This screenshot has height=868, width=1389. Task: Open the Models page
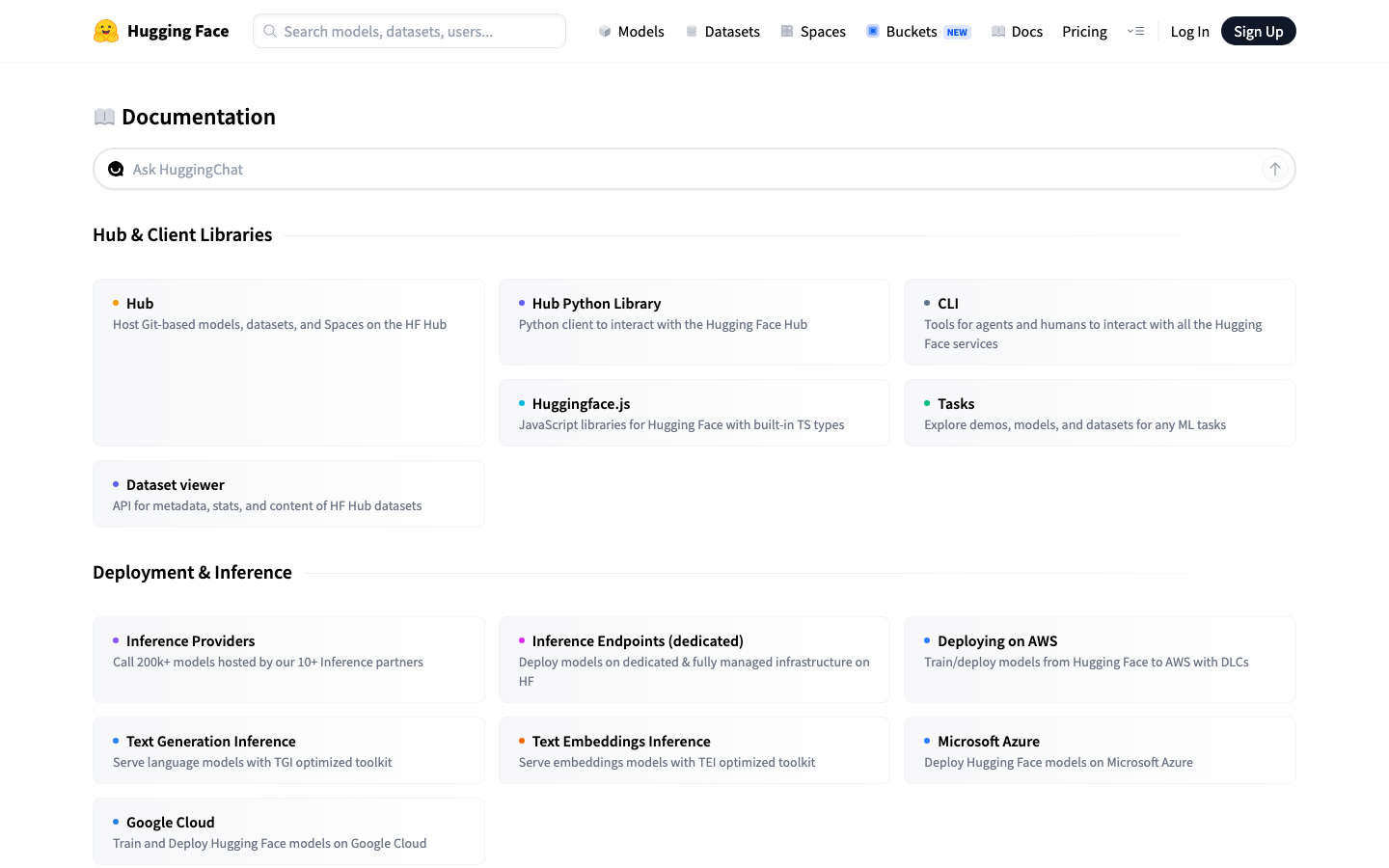tap(631, 32)
